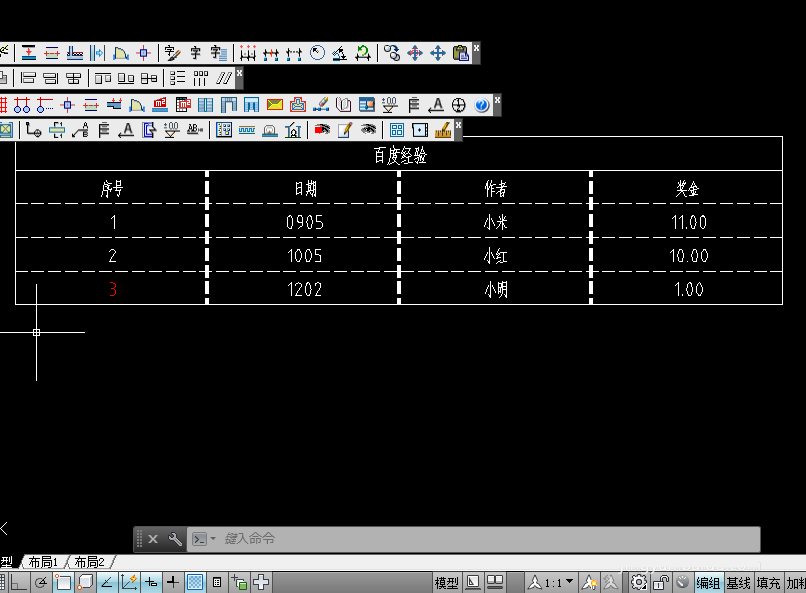Toggle object snap in status bar
This screenshot has width=806, height=593.
(x=63, y=582)
